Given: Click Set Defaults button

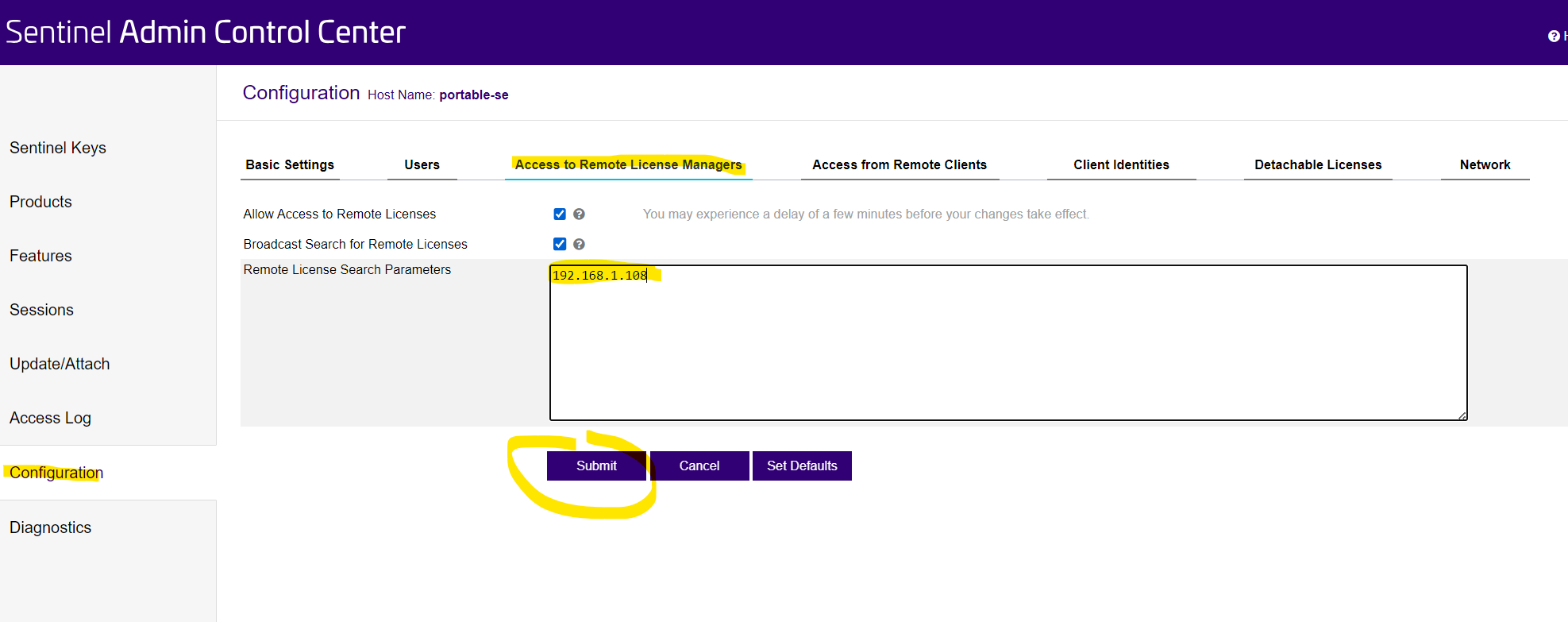Looking at the screenshot, I should [x=802, y=466].
